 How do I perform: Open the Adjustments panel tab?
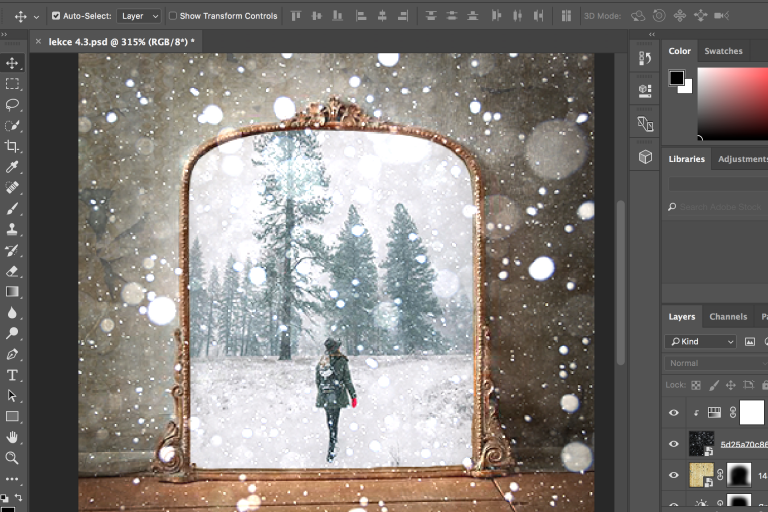tap(742, 159)
